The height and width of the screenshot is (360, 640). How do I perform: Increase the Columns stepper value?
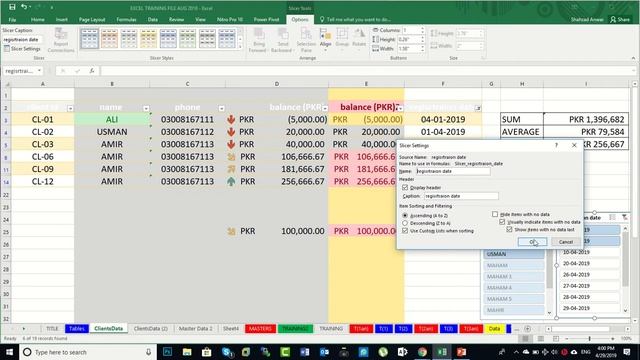click(422, 29)
